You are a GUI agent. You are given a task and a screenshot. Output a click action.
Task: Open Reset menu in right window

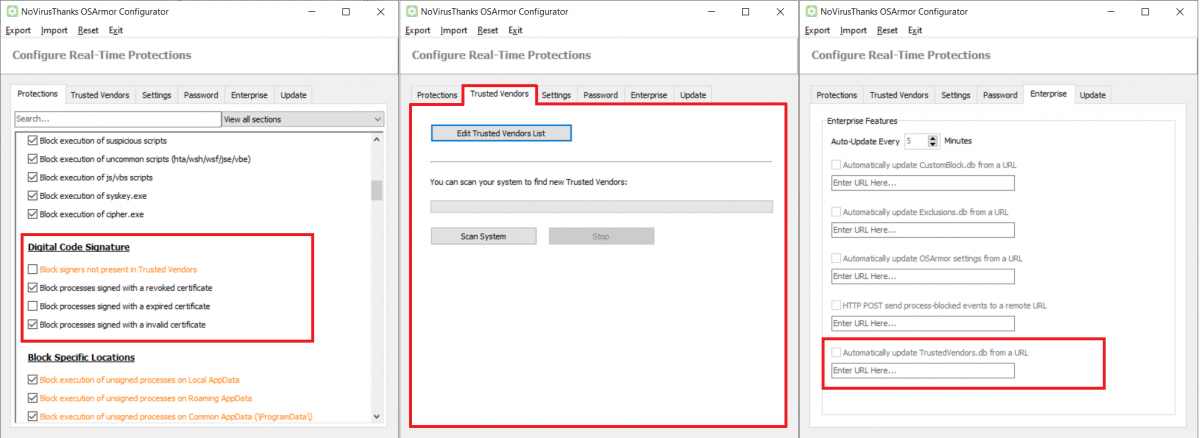(x=888, y=30)
